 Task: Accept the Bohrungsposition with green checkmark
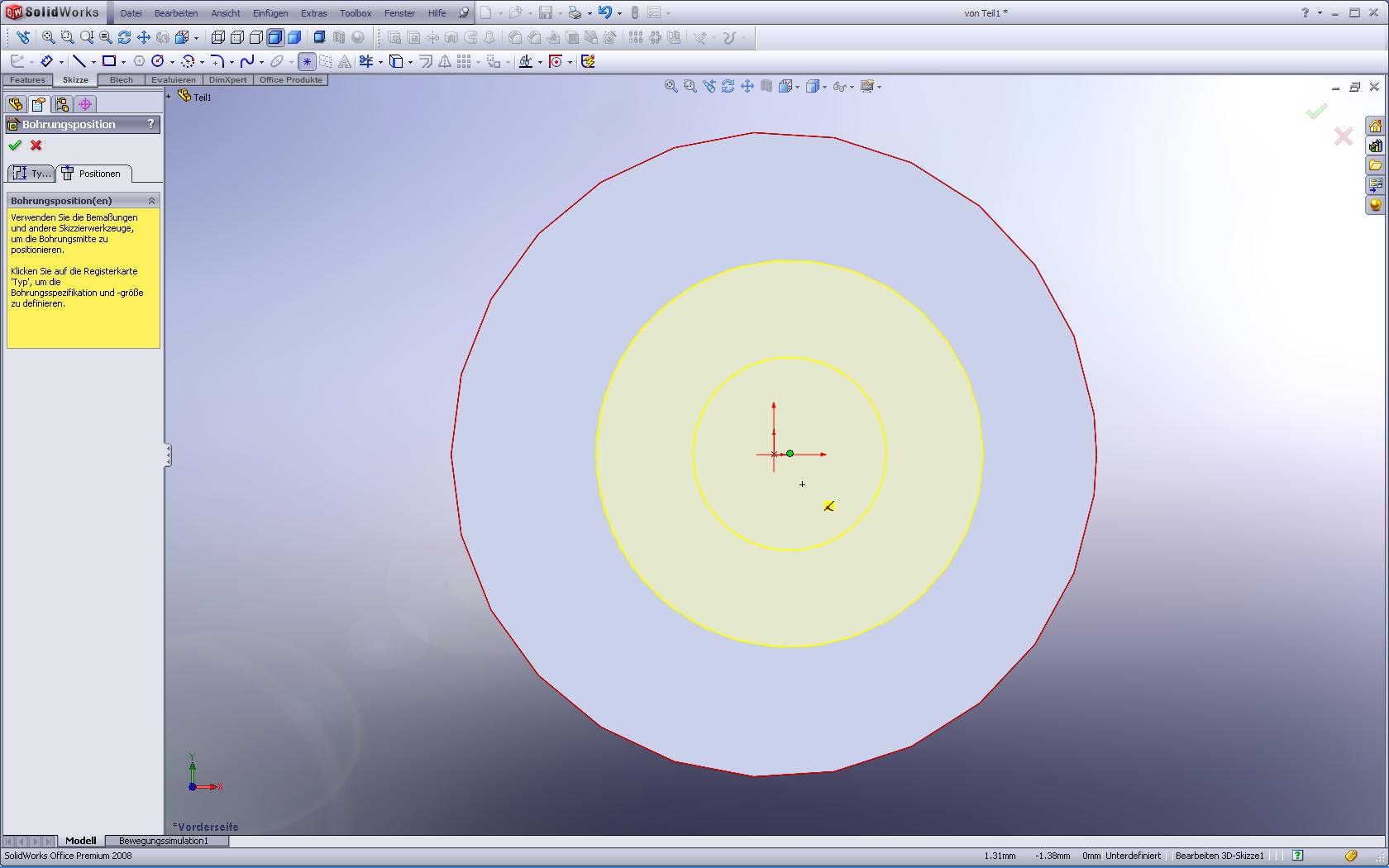pyautogui.click(x=15, y=145)
